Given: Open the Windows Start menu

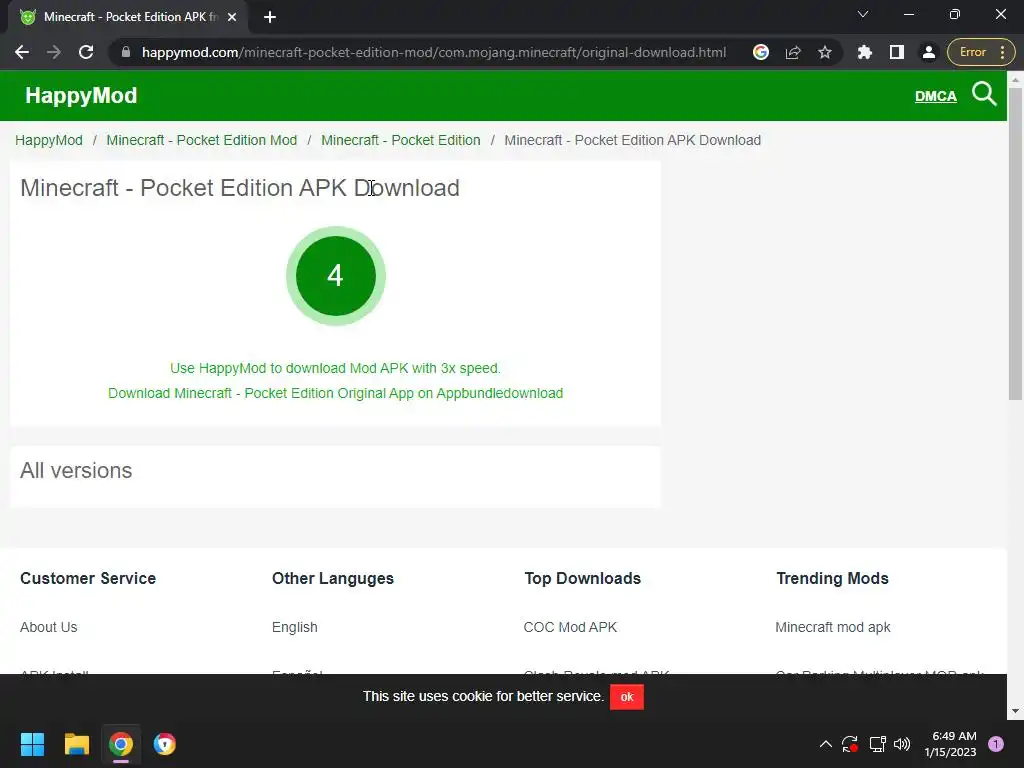Looking at the screenshot, I should point(32,744).
